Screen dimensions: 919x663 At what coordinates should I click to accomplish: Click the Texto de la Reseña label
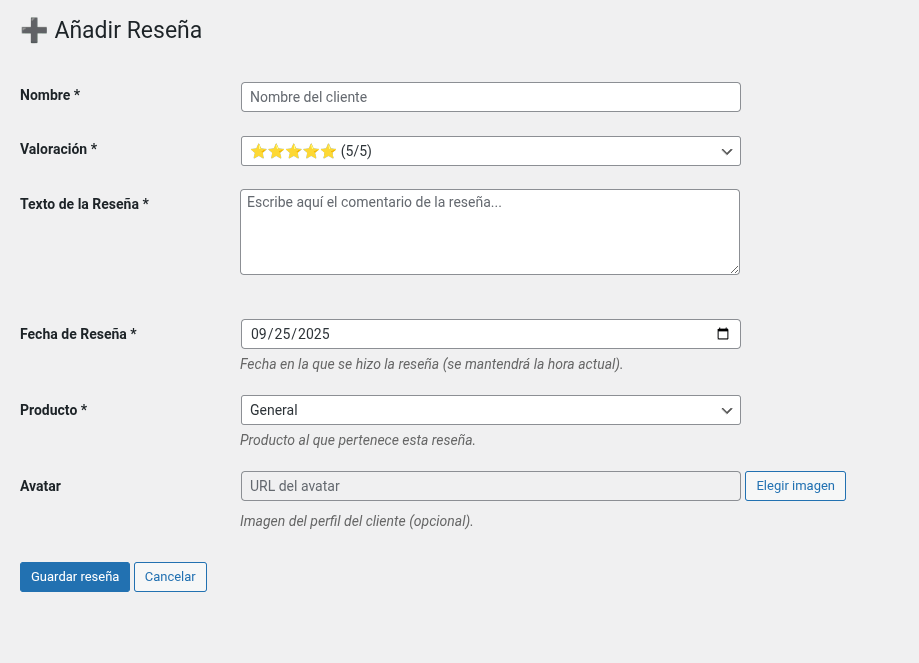coord(84,204)
